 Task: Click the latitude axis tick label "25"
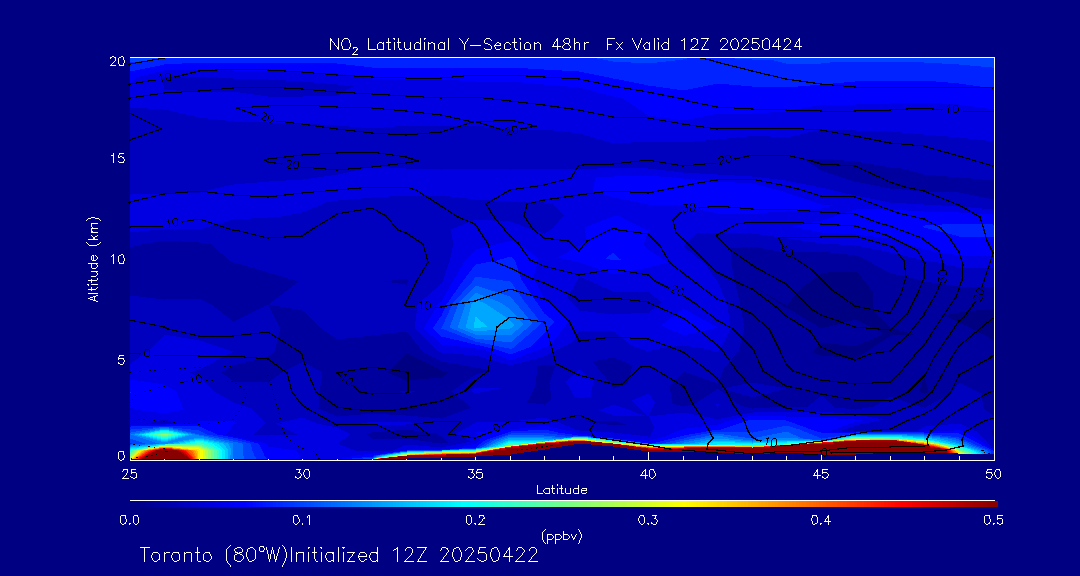click(x=129, y=473)
